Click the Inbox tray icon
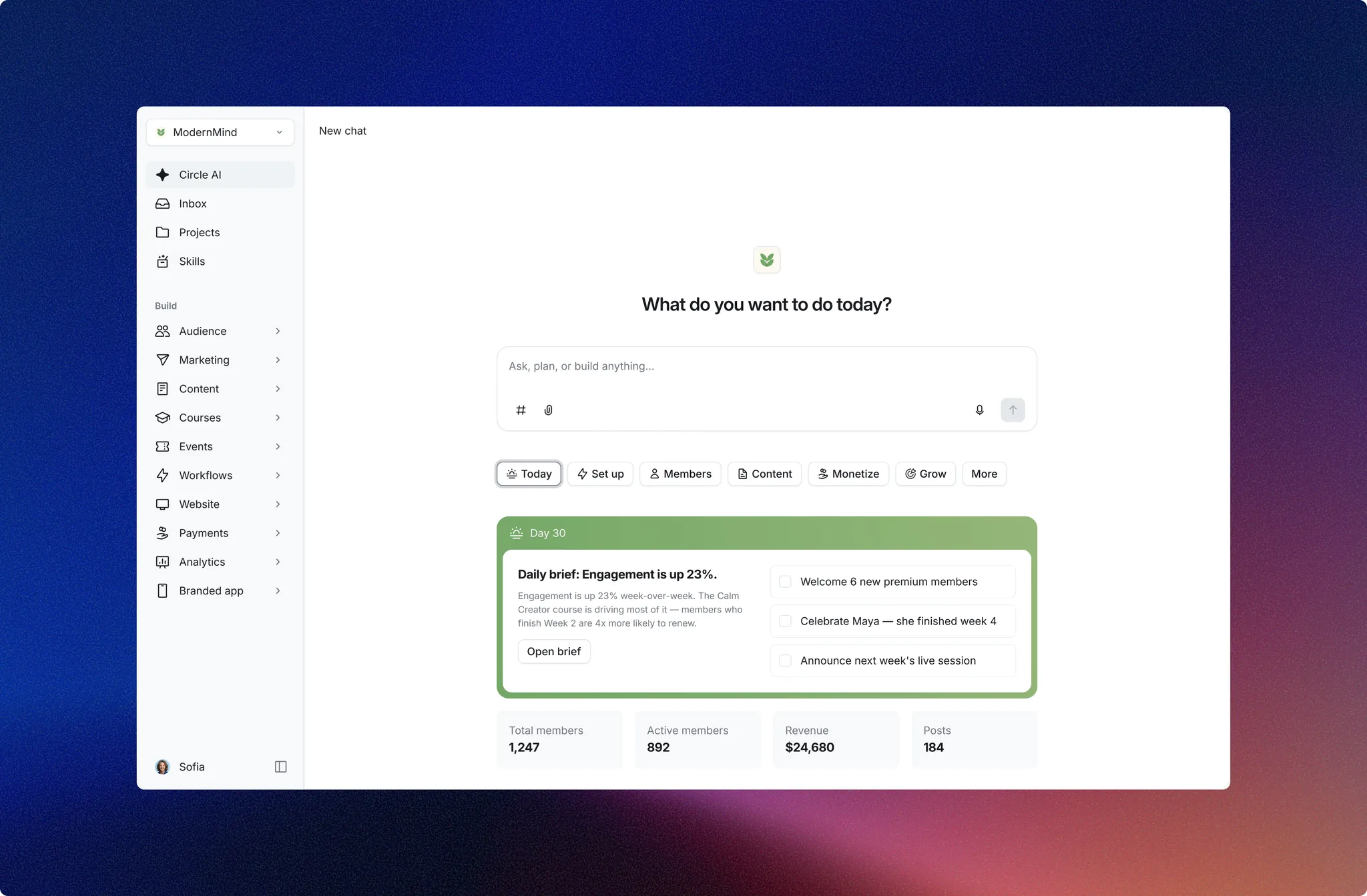 [162, 203]
